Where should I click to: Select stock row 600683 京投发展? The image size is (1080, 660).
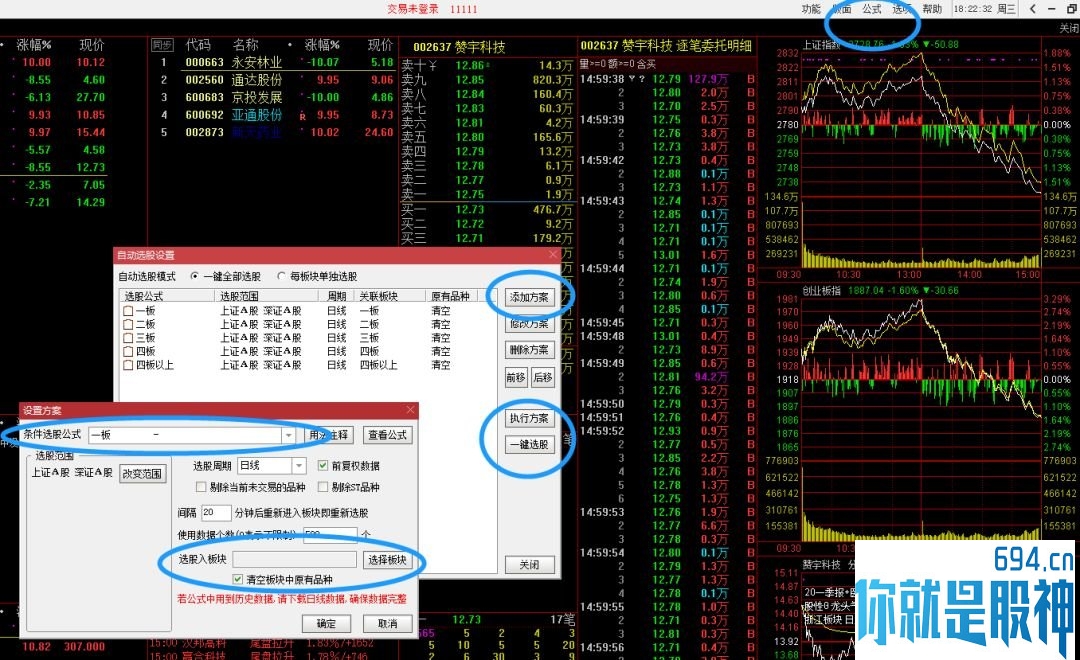274,97
